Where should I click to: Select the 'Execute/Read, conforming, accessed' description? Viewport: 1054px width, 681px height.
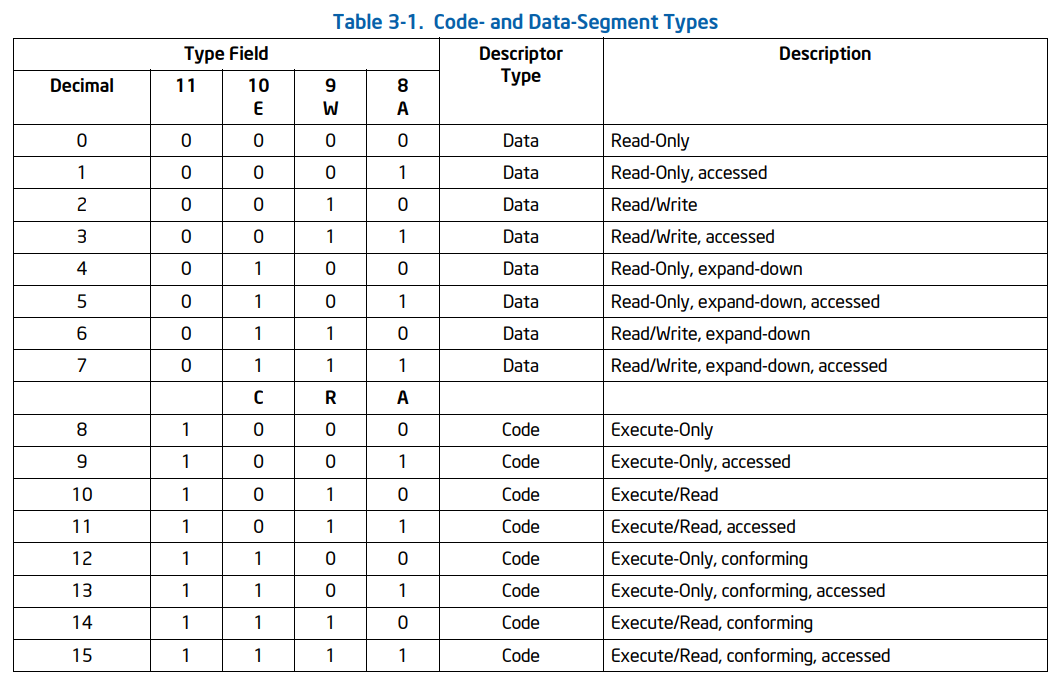point(750,656)
